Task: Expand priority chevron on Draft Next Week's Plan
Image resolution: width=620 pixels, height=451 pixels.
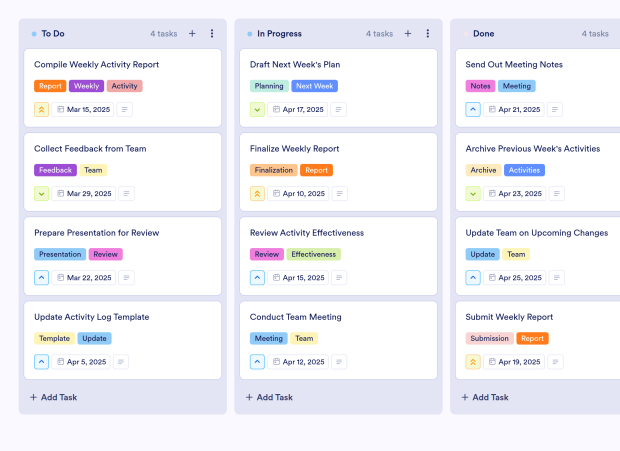Action: tap(257, 110)
